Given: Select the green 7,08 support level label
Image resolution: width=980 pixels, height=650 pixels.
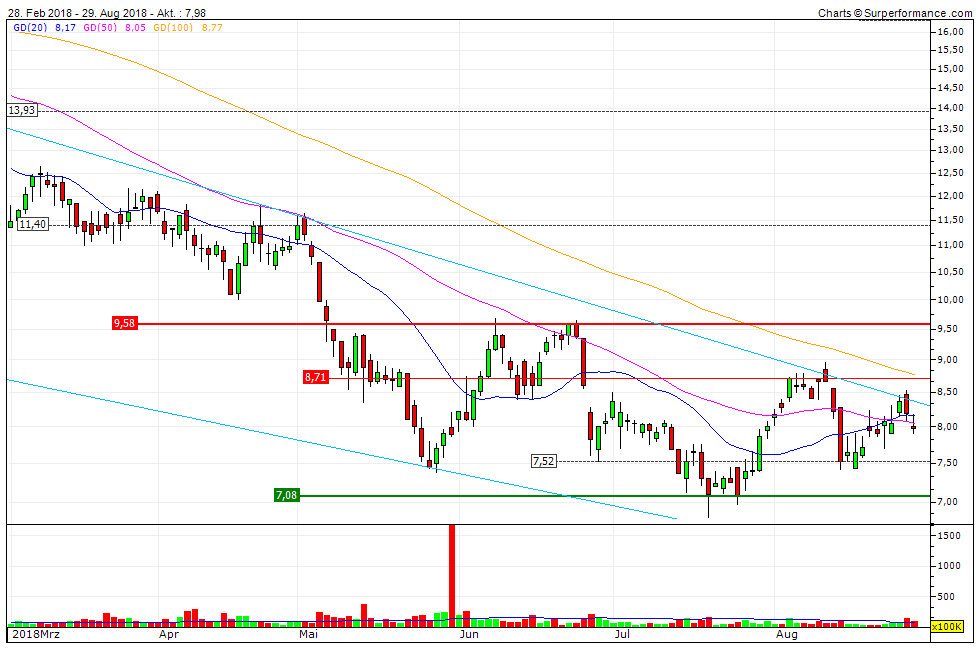Looking at the screenshot, I should point(286,496).
